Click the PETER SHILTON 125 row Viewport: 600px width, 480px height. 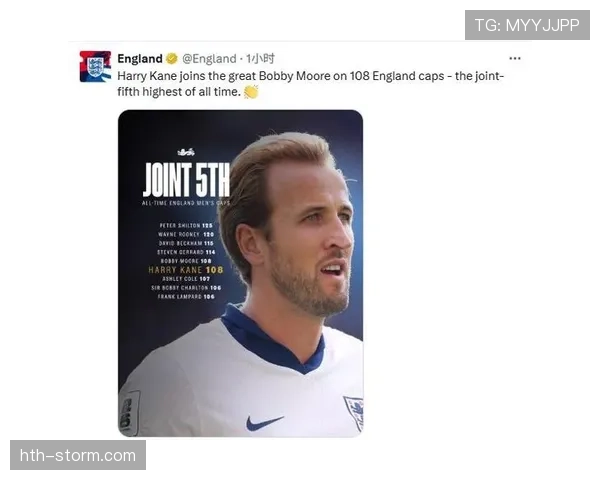tap(186, 225)
